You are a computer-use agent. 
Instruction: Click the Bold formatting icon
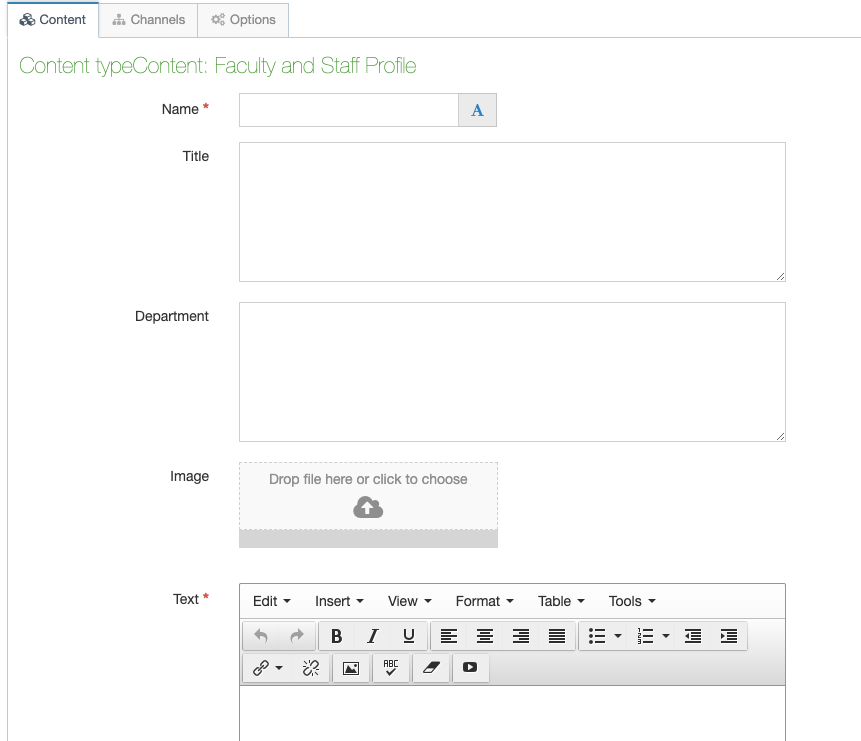pos(337,636)
